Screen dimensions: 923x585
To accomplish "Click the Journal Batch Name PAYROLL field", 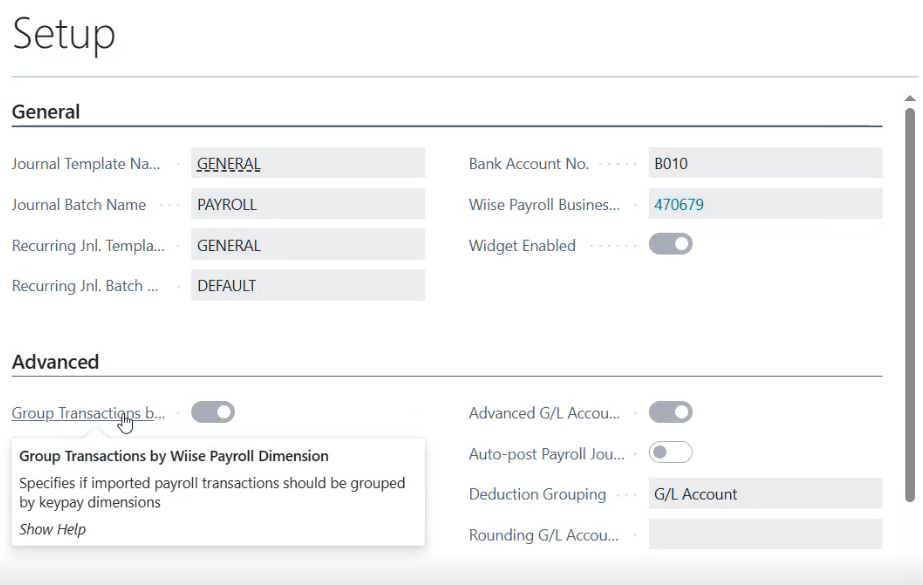I will click(308, 204).
